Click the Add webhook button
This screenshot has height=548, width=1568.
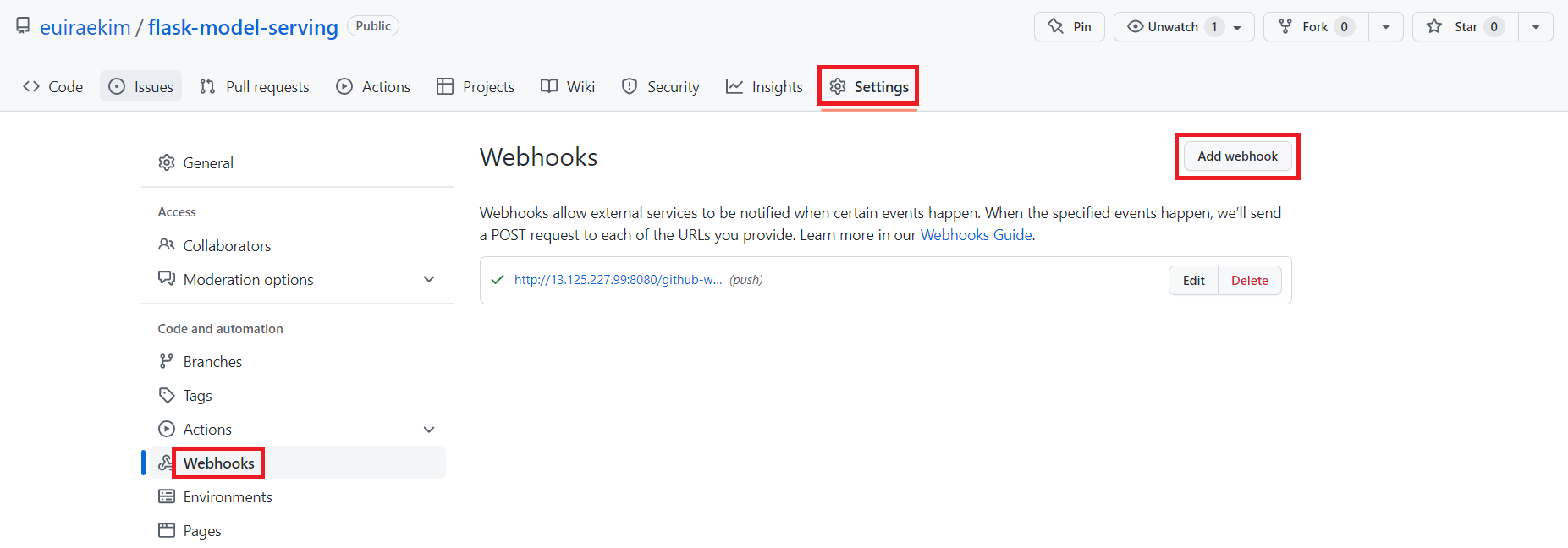pyautogui.click(x=1237, y=156)
